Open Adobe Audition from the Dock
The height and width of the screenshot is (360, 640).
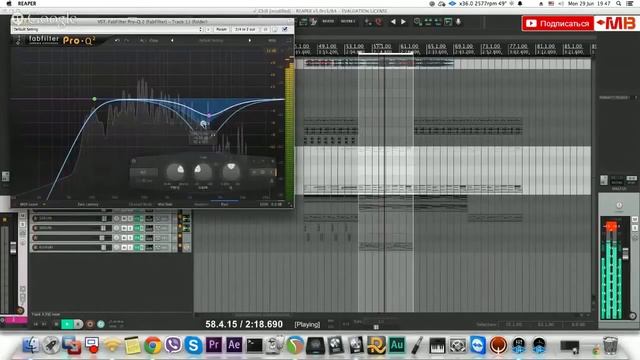coord(396,345)
